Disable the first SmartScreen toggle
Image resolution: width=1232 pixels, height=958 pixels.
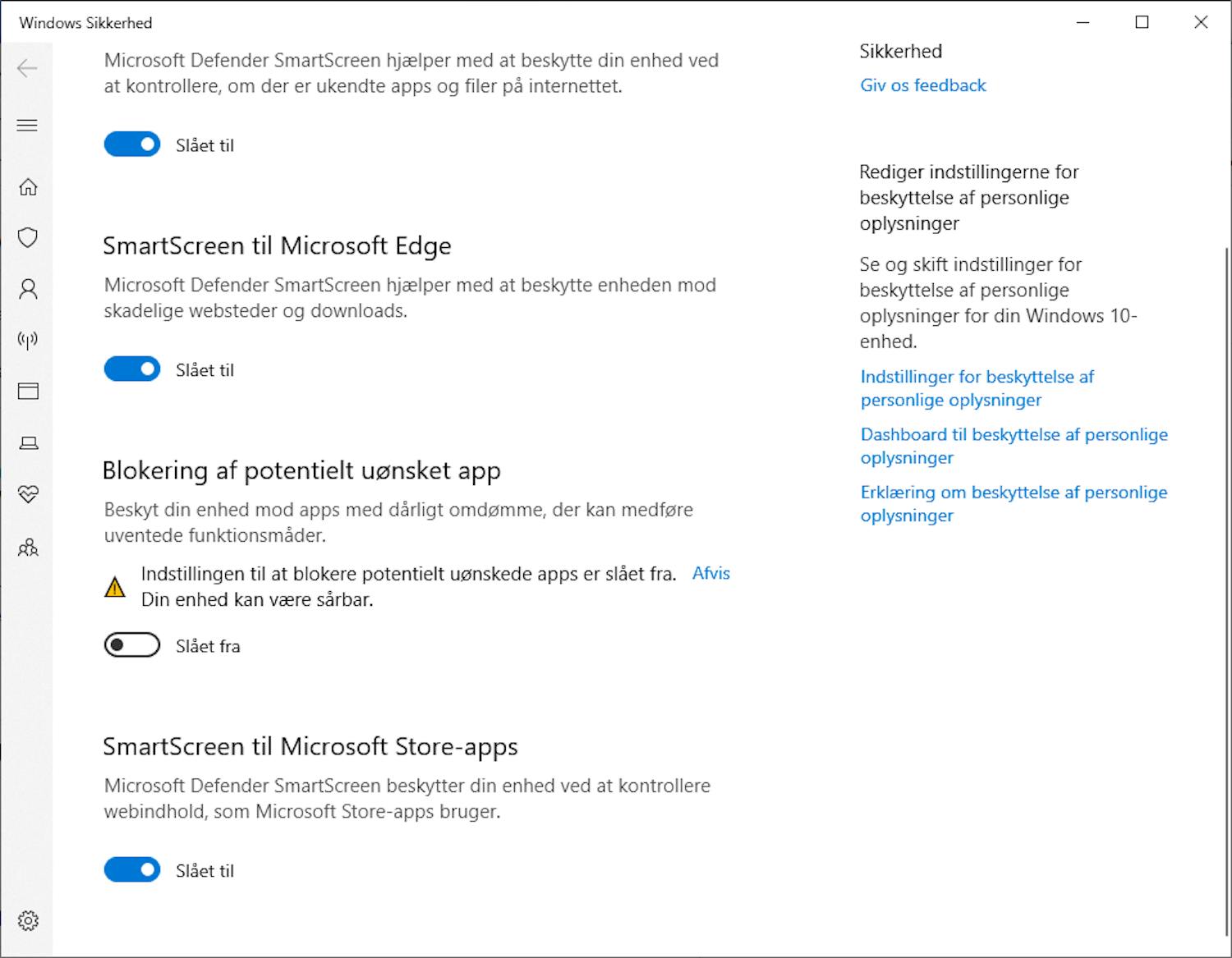click(131, 144)
